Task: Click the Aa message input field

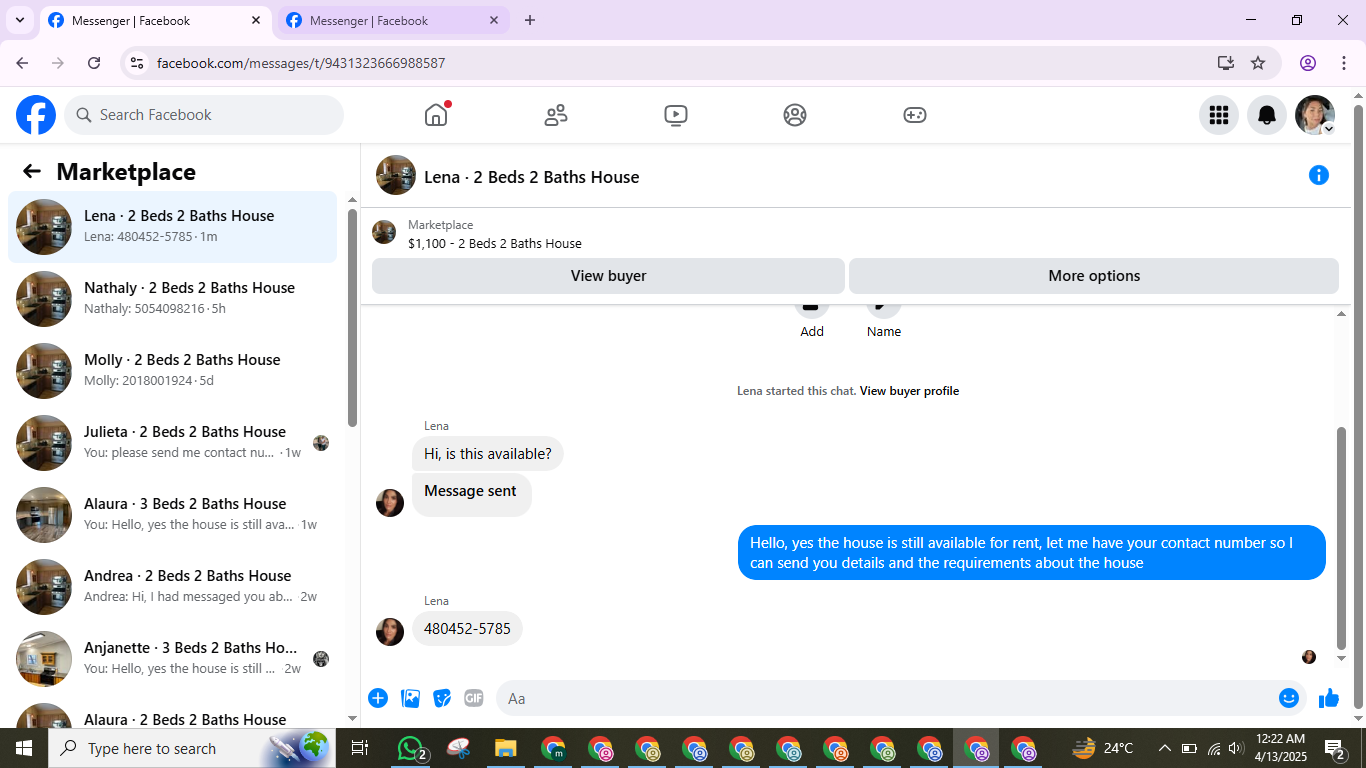Action: (x=888, y=698)
